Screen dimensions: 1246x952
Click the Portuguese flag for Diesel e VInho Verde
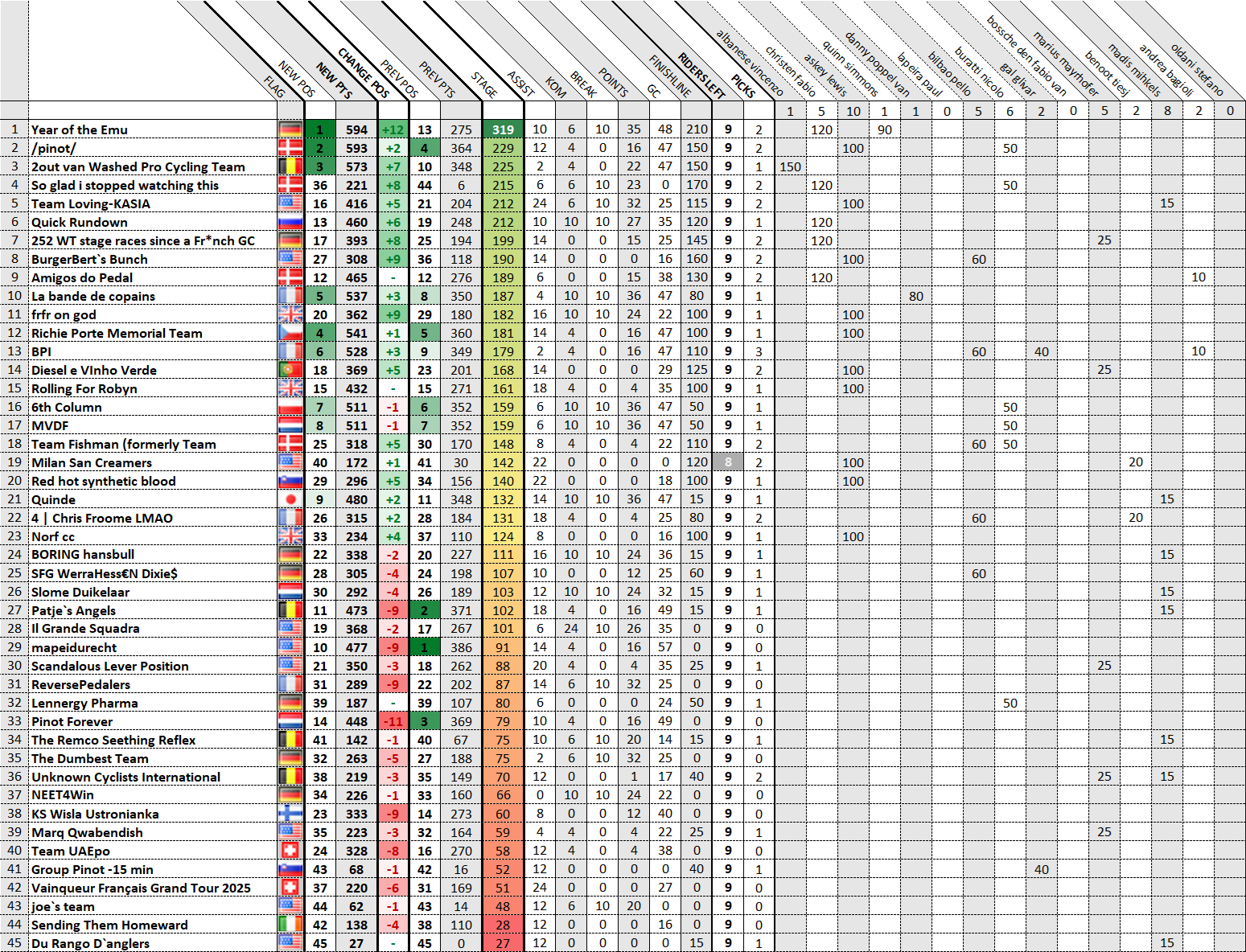(290, 370)
